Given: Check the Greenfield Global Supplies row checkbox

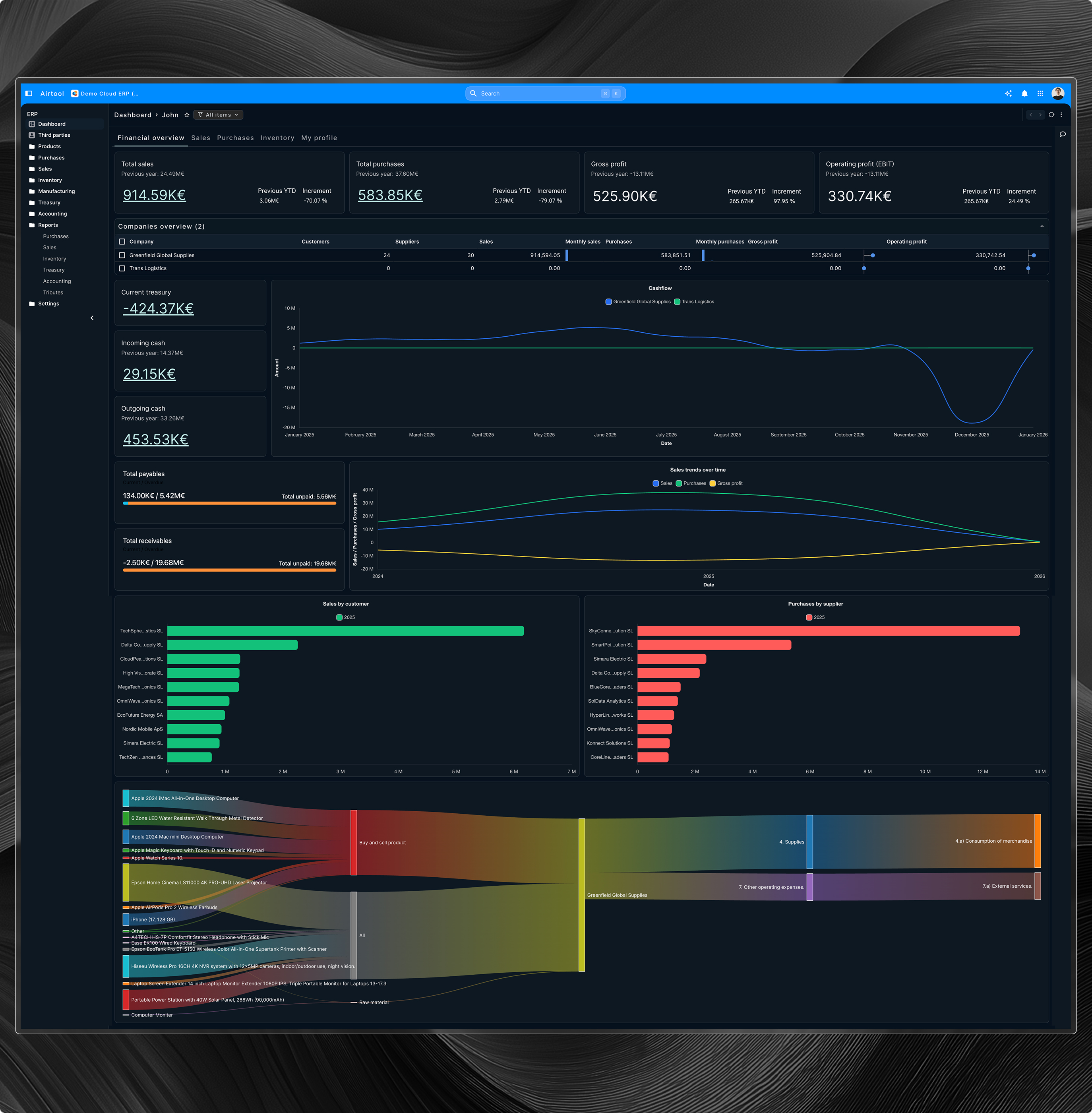Looking at the screenshot, I should point(122,255).
